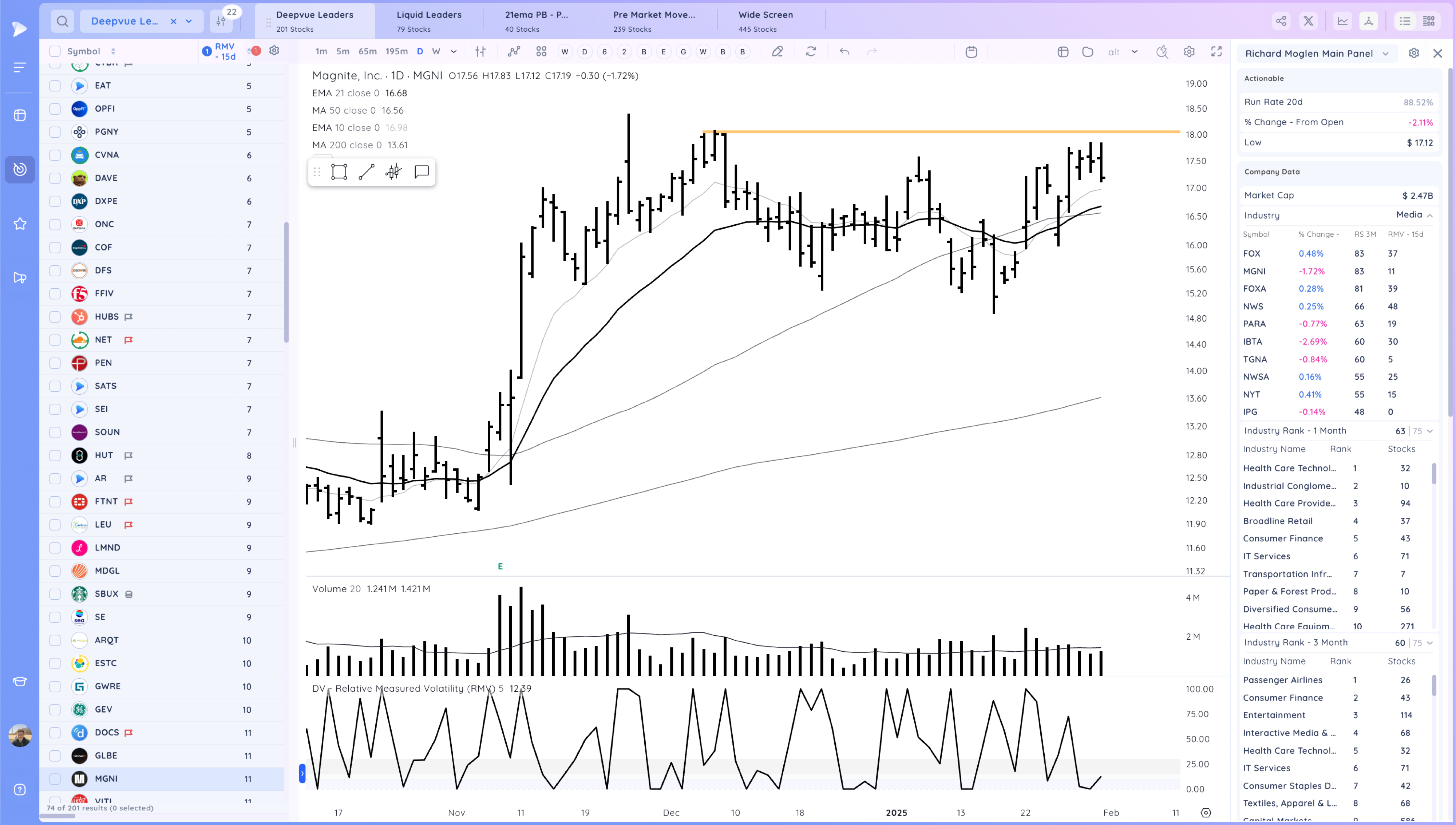Expand the timeframe options chevron
This screenshot has height=825, width=1456.
(x=454, y=52)
